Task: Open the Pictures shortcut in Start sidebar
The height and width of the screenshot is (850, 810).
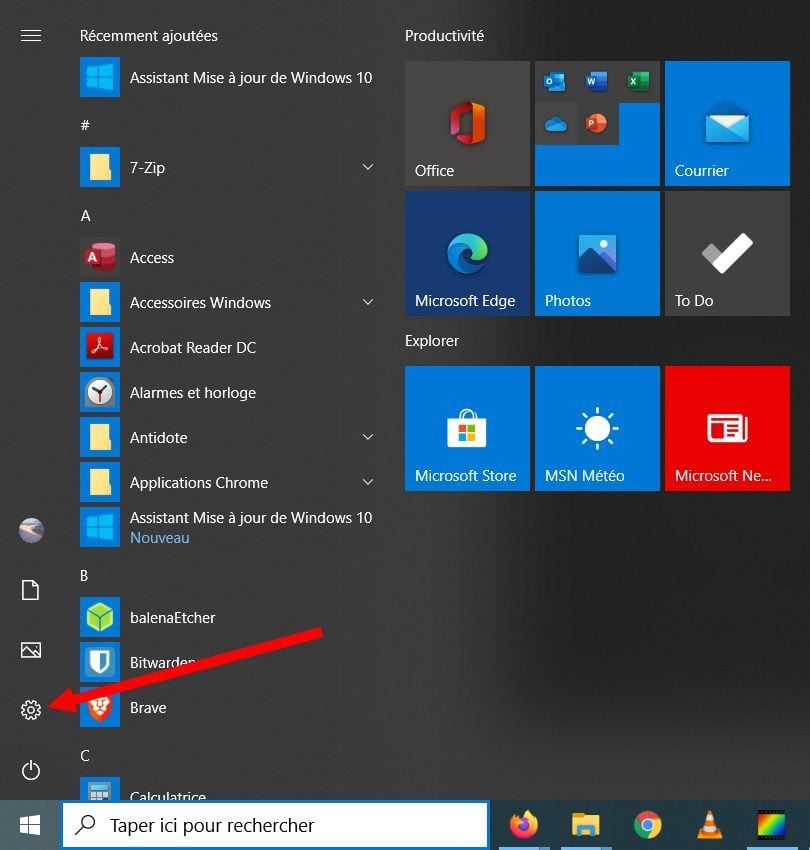Action: (x=31, y=649)
